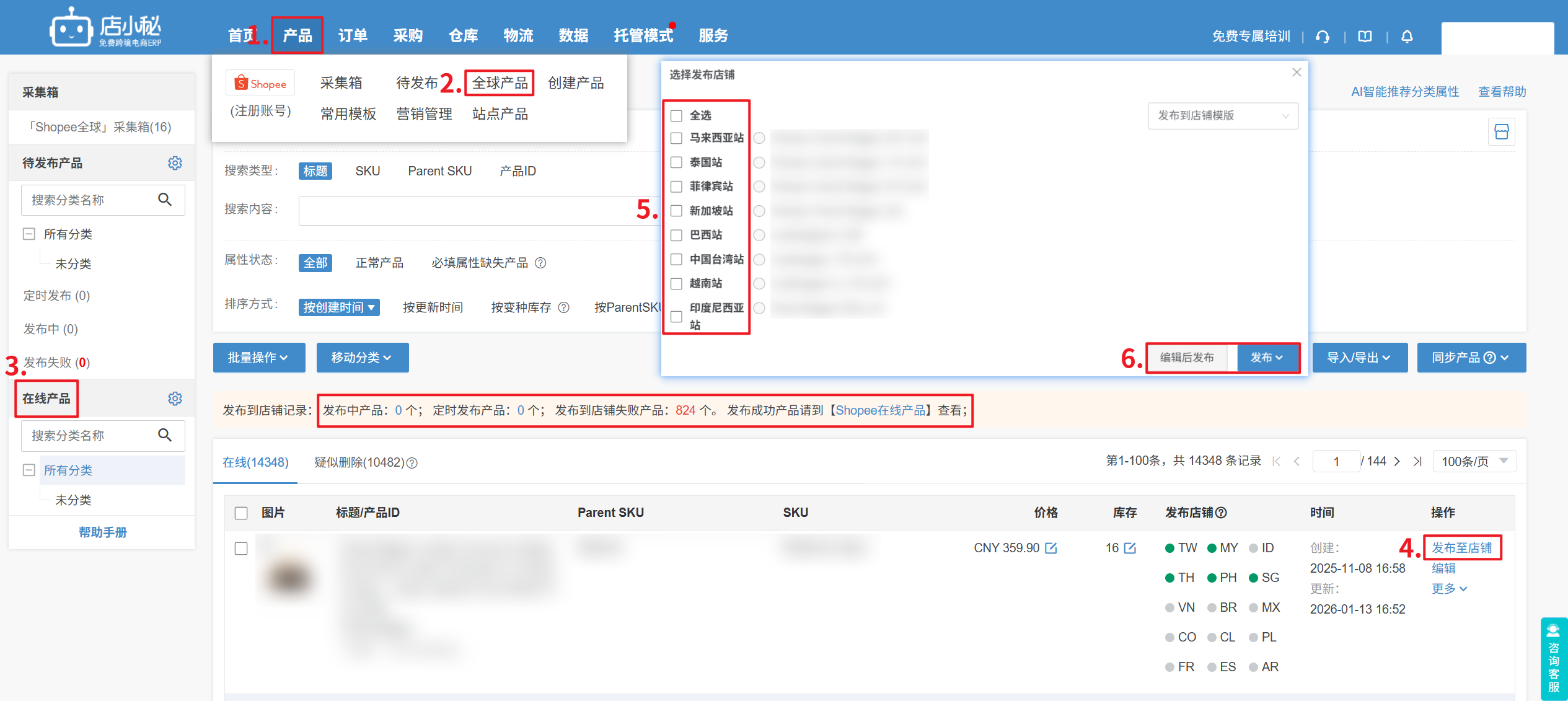1568x701 pixels.
Task: Select the first product row checkbox
Action: 241,549
